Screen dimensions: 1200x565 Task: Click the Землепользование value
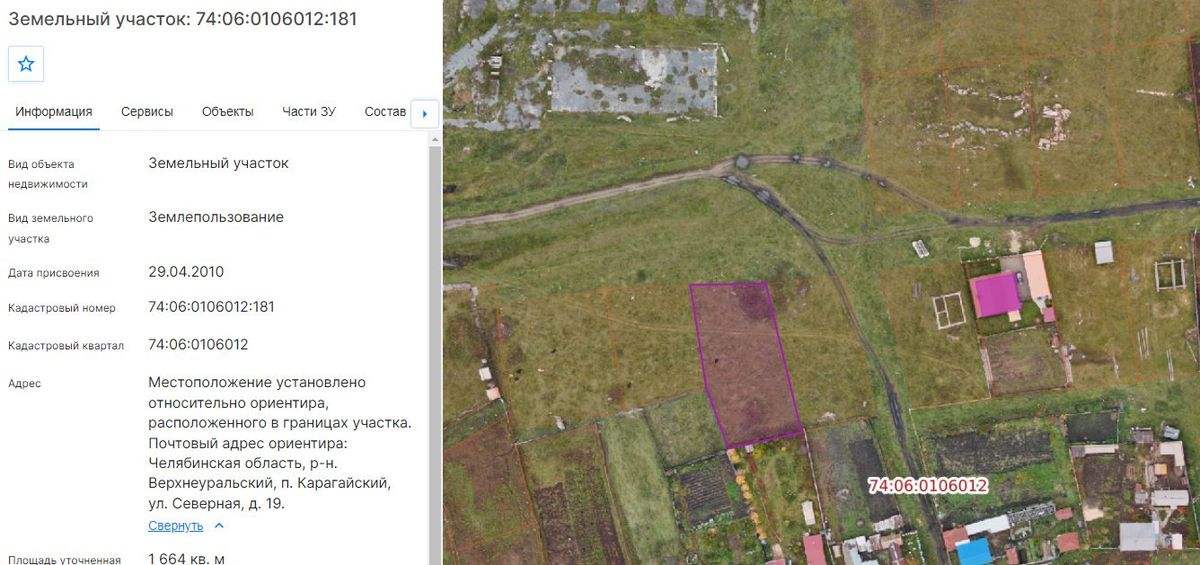point(216,217)
